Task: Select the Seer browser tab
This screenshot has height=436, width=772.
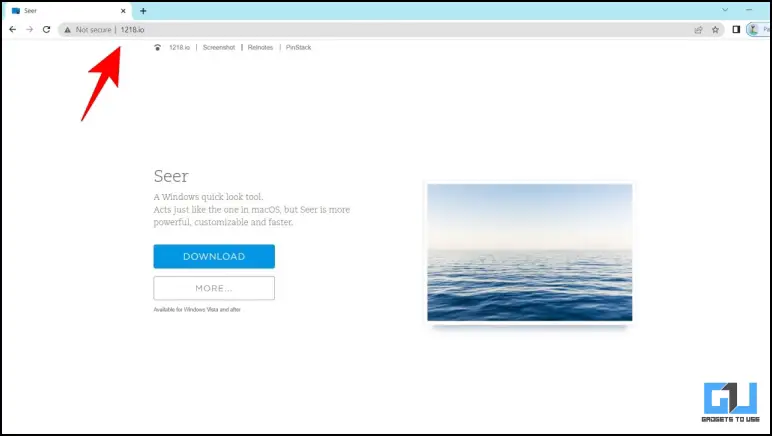Action: point(68,11)
